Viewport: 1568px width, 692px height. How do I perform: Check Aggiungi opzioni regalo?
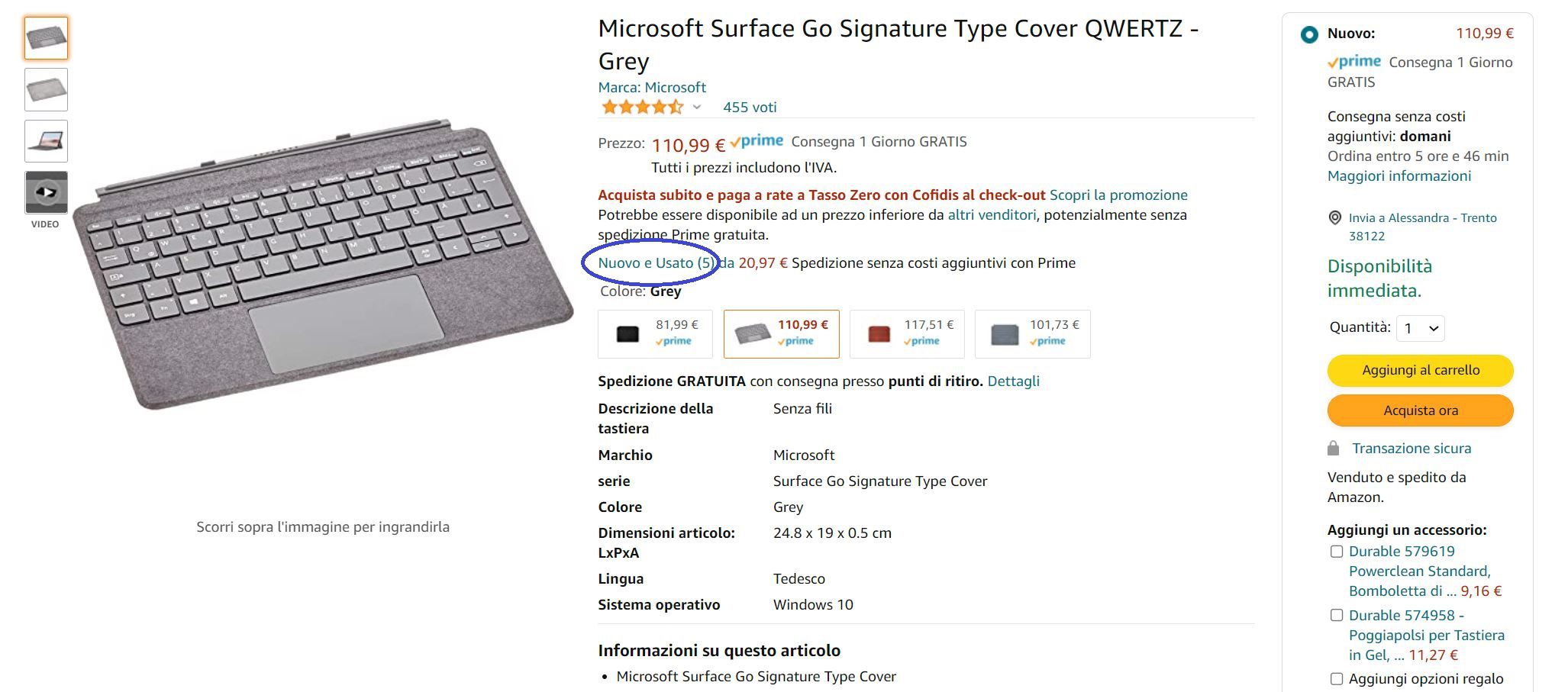1337,677
